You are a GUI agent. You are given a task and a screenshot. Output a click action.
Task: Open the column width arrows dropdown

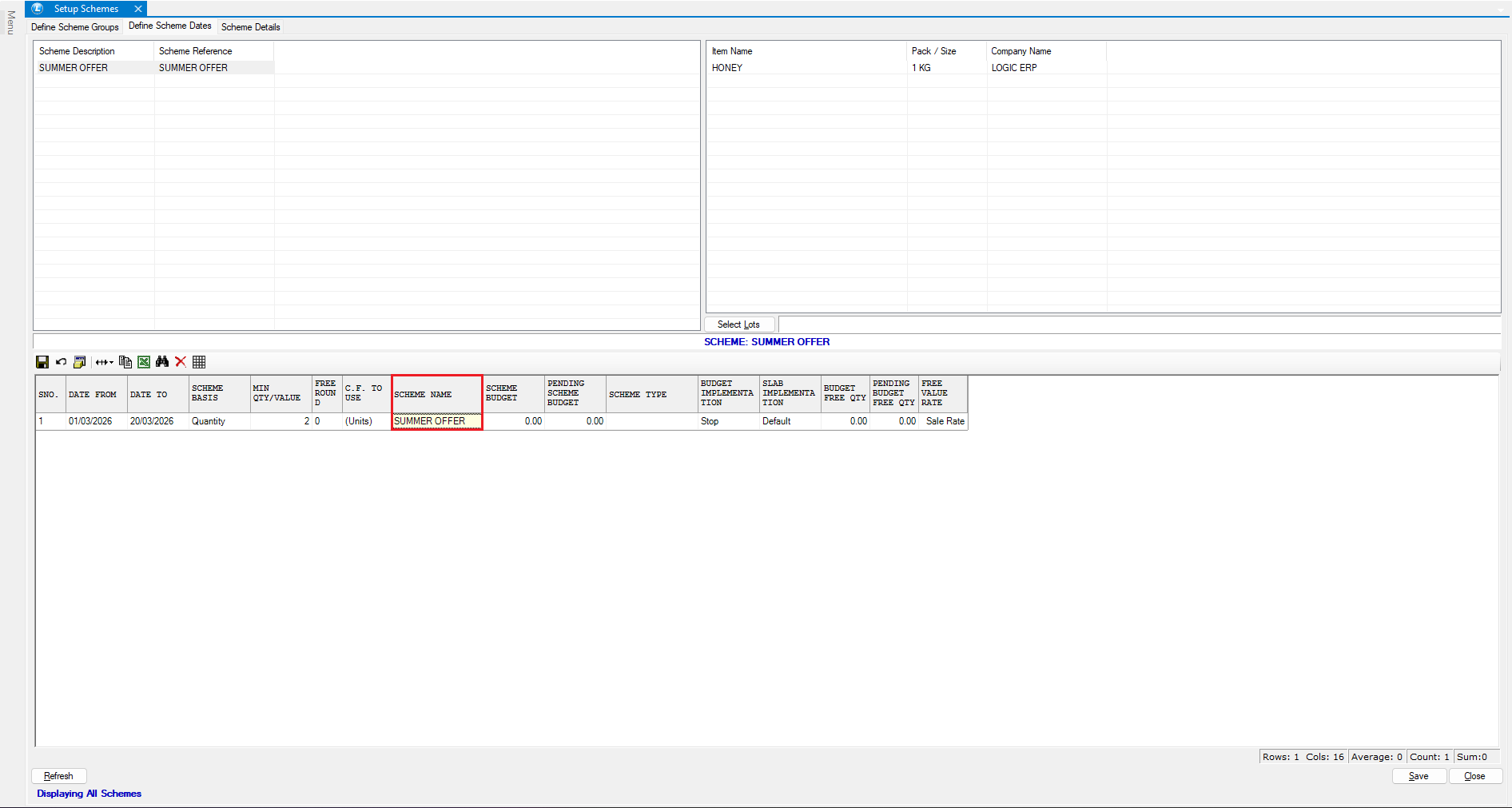click(104, 362)
